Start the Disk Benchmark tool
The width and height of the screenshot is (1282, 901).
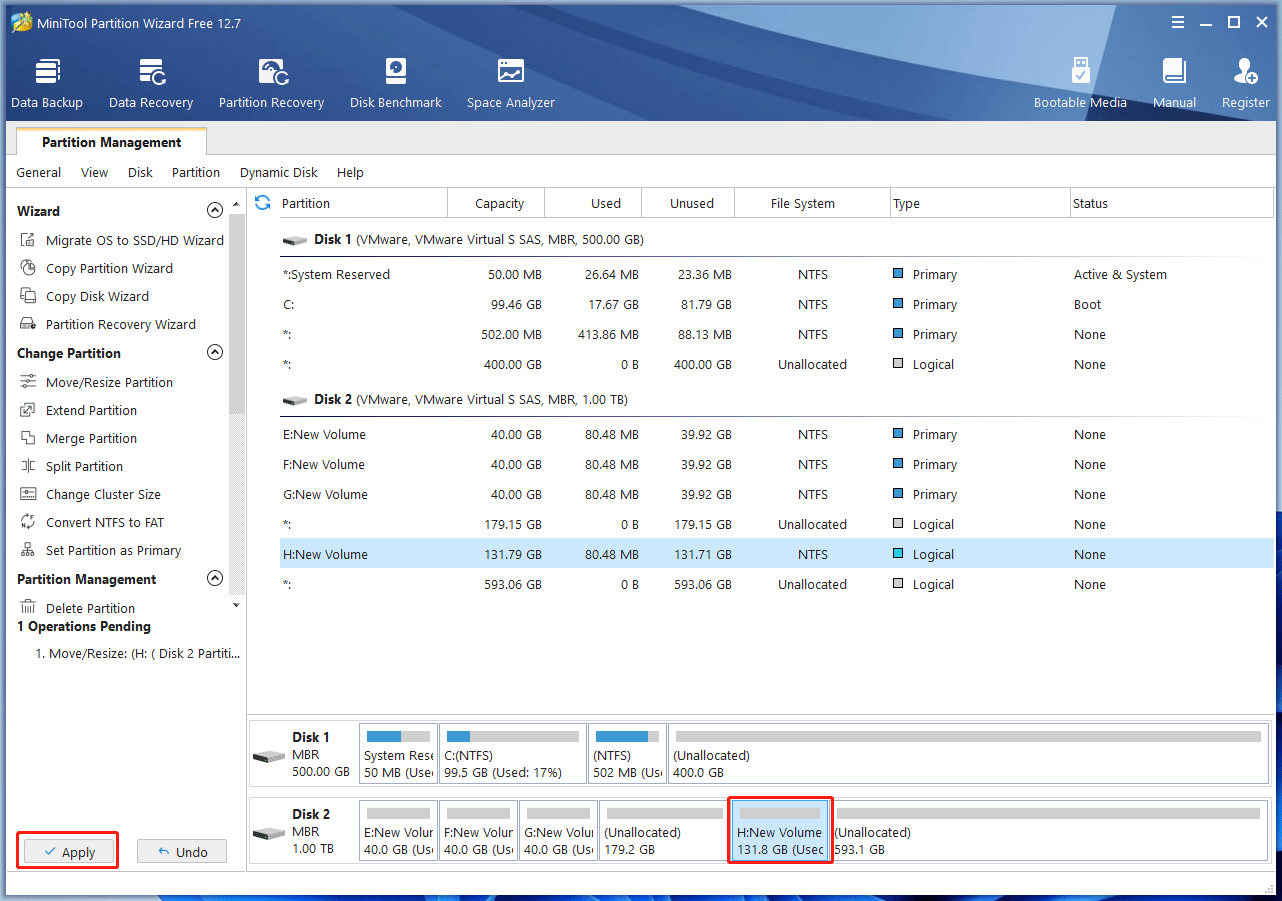396,84
